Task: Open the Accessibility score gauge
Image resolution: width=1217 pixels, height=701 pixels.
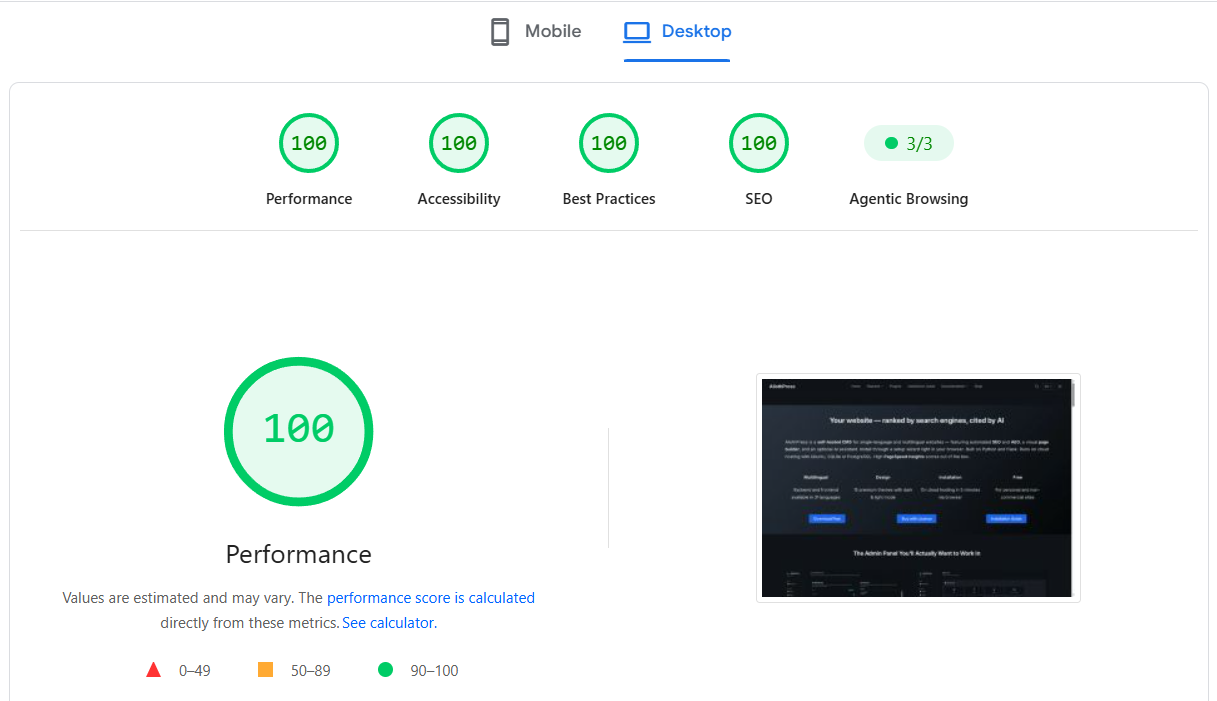Action: click(x=459, y=143)
